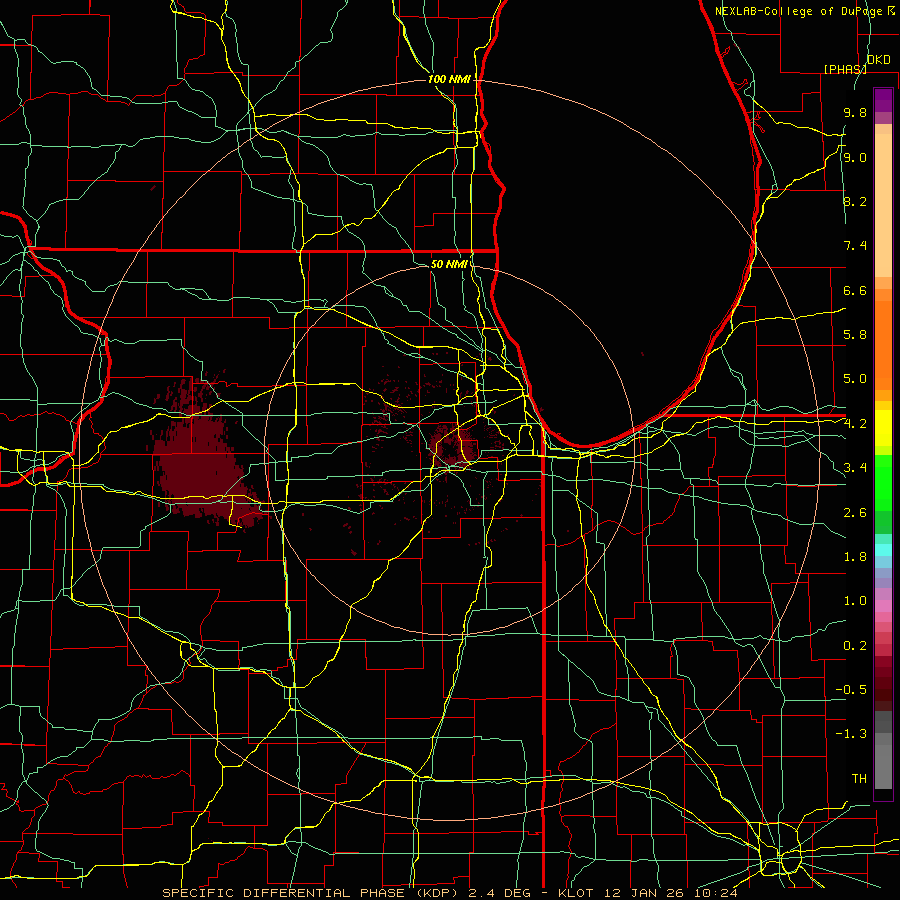
Task: Click the -0.5 color scale value
Action: point(851,690)
